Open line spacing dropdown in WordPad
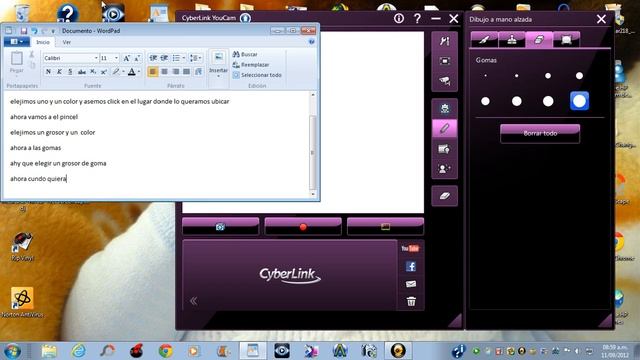The width and height of the screenshot is (640, 360). (x=196, y=58)
